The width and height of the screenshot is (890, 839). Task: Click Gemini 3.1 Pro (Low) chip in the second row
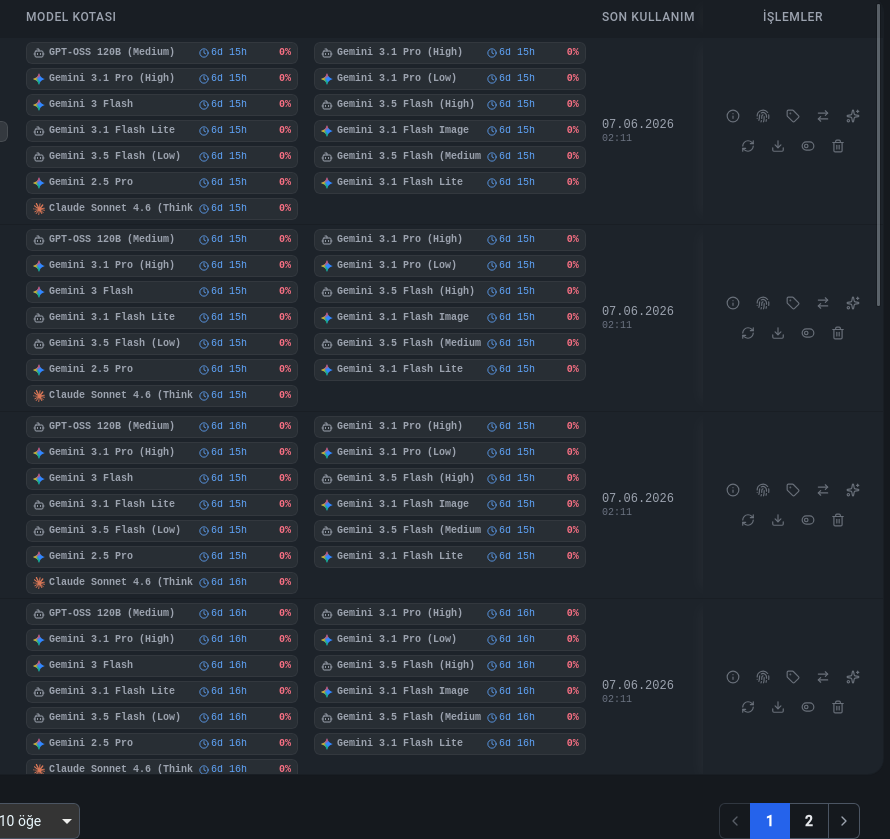tap(450, 265)
